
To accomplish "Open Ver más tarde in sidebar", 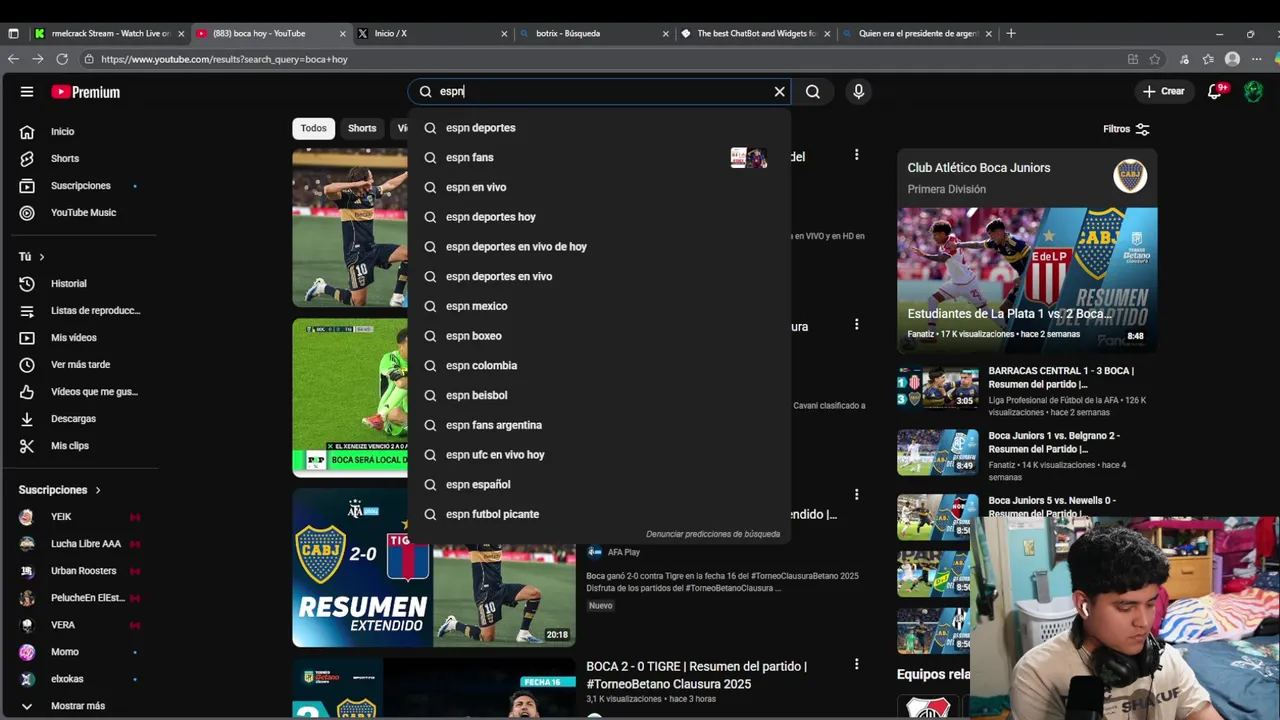I will coord(78,365).
